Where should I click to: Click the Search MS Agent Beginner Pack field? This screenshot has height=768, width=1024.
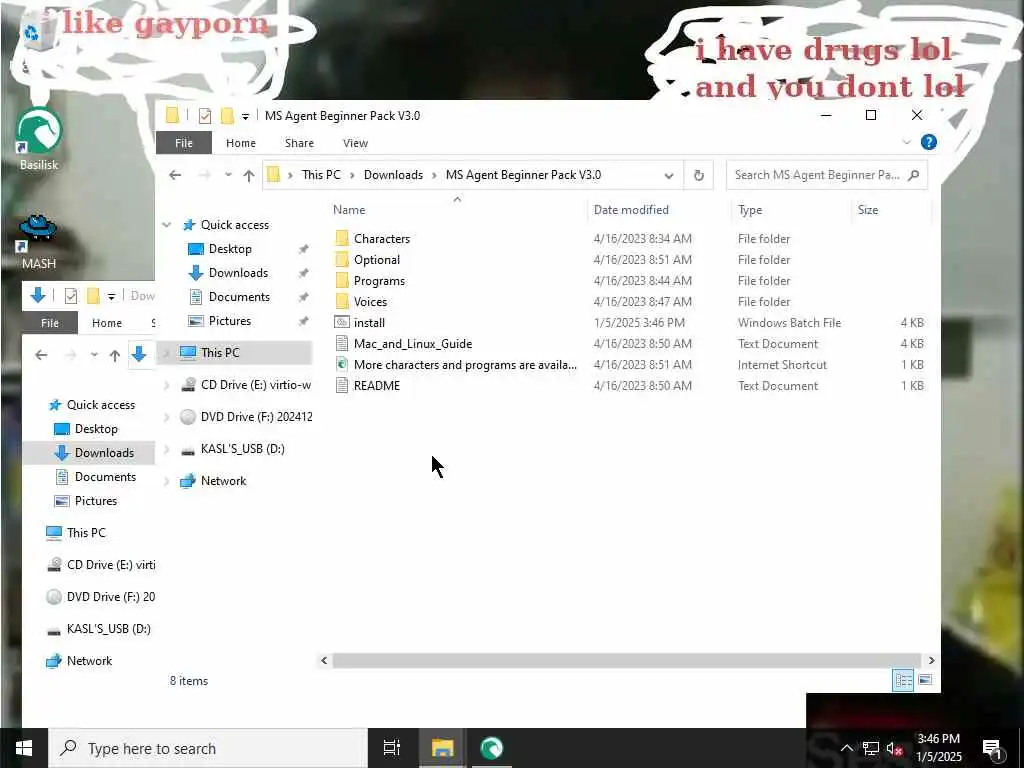click(x=826, y=175)
